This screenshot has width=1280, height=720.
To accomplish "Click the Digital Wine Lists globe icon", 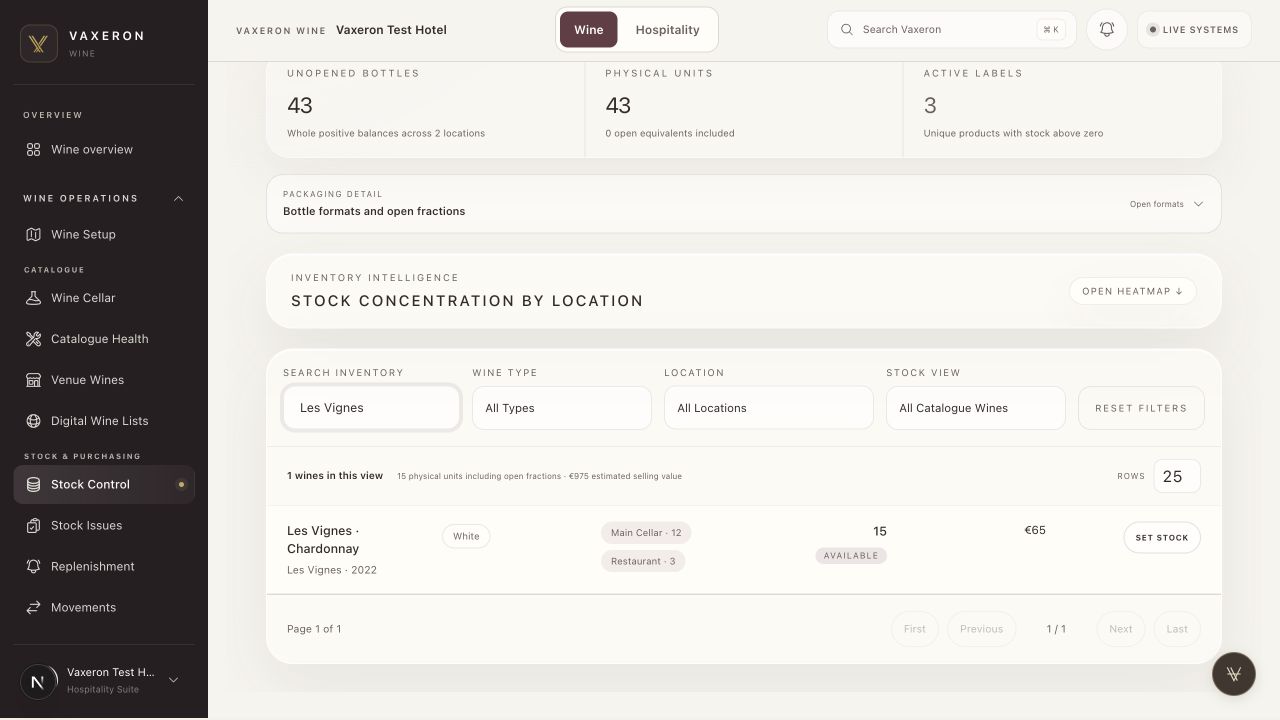I will (33, 421).
